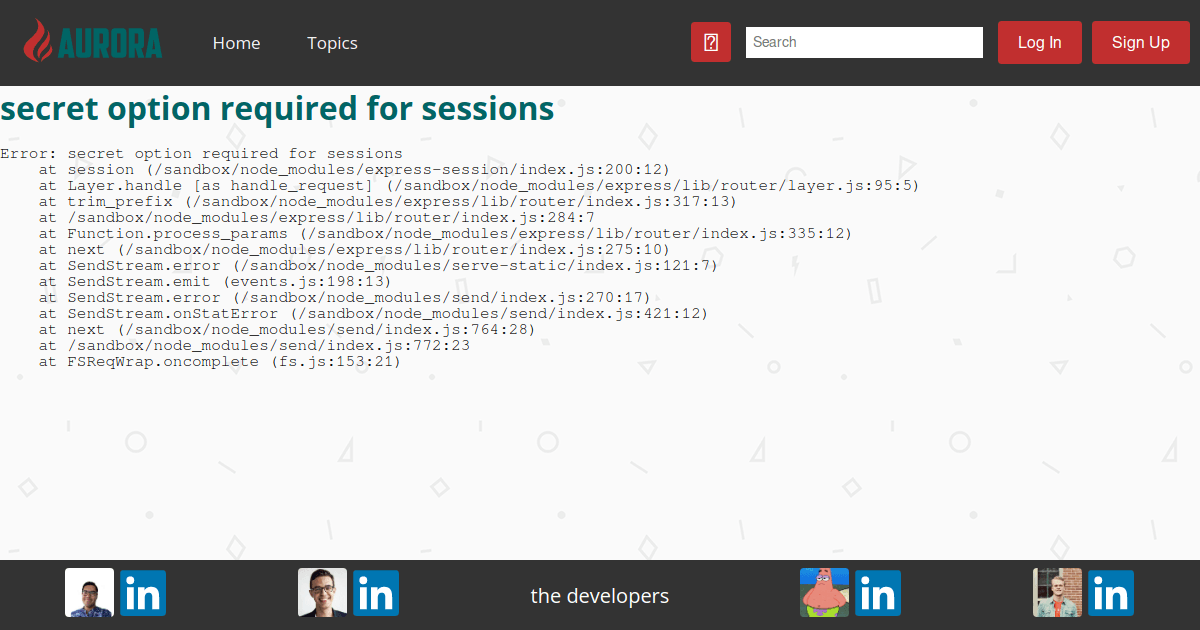
Task: Open LinkedIn icon beside developer wearing glasses
Action: point(376,593)
